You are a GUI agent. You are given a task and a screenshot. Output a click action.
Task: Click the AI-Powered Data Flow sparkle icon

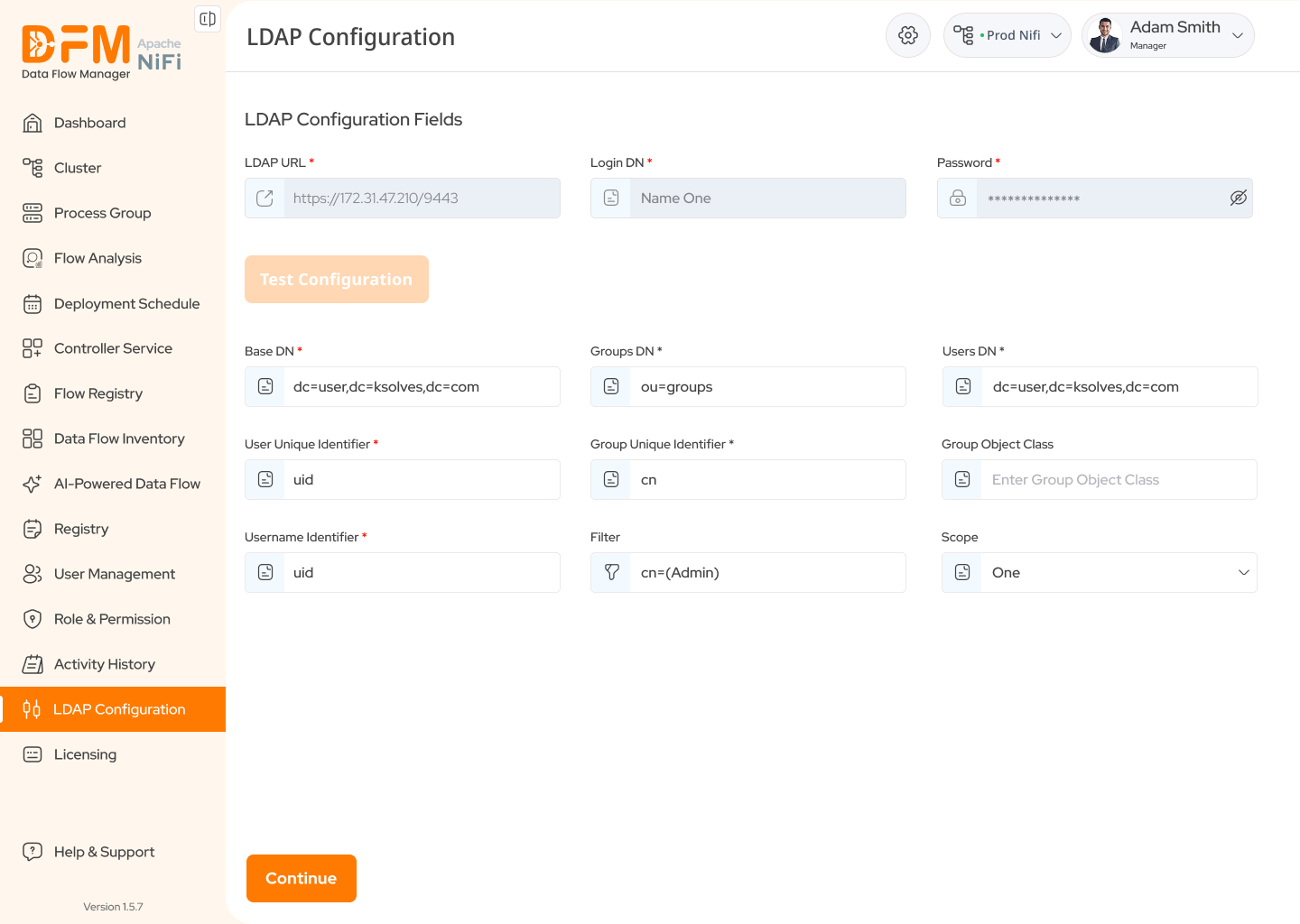32,484
